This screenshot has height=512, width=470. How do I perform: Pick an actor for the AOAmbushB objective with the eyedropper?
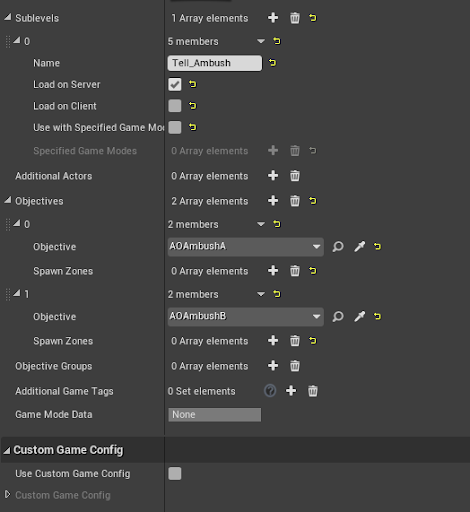(x=359, y=316)
